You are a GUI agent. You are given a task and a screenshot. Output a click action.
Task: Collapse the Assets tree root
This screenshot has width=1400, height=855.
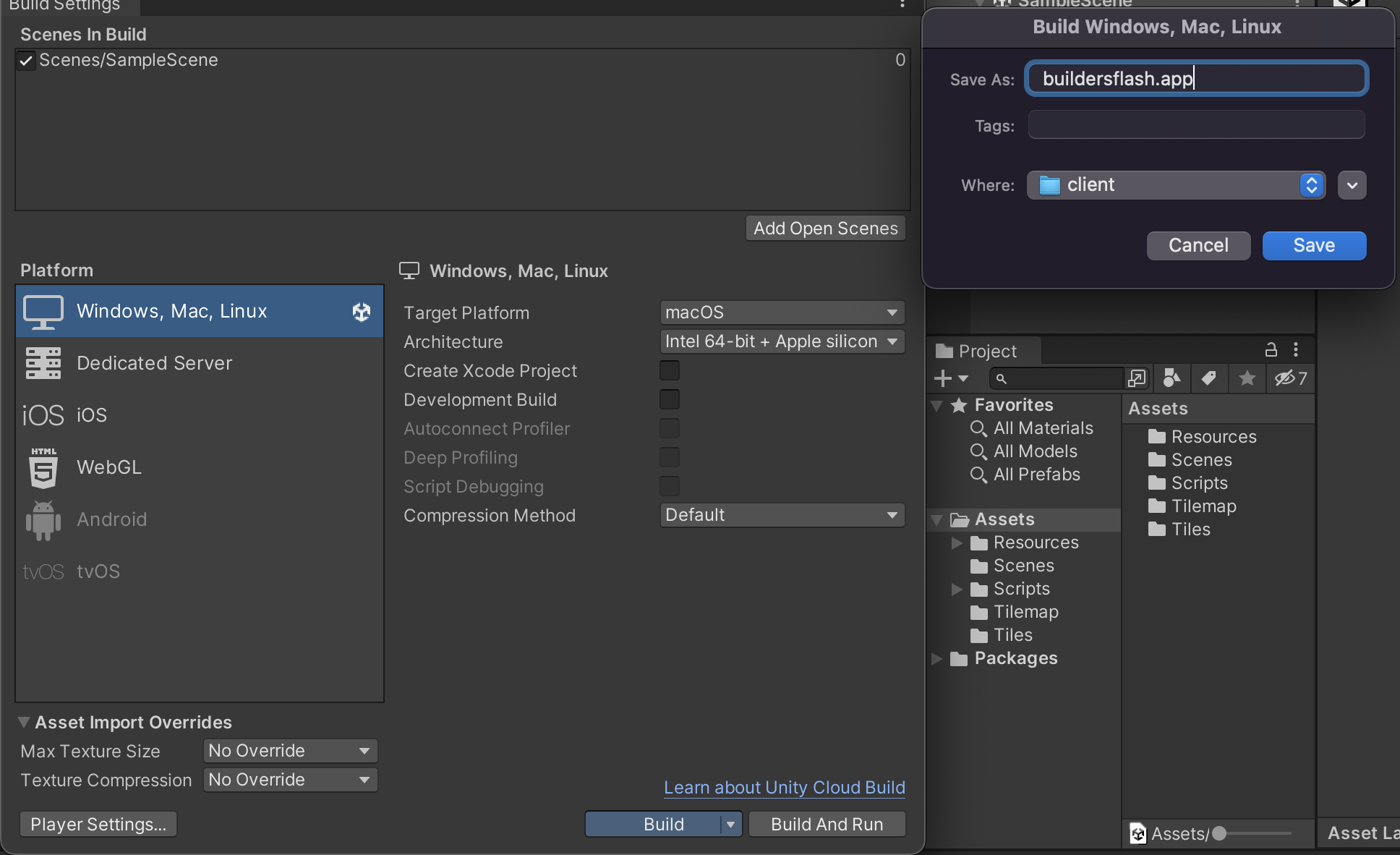tap(937, 519)
